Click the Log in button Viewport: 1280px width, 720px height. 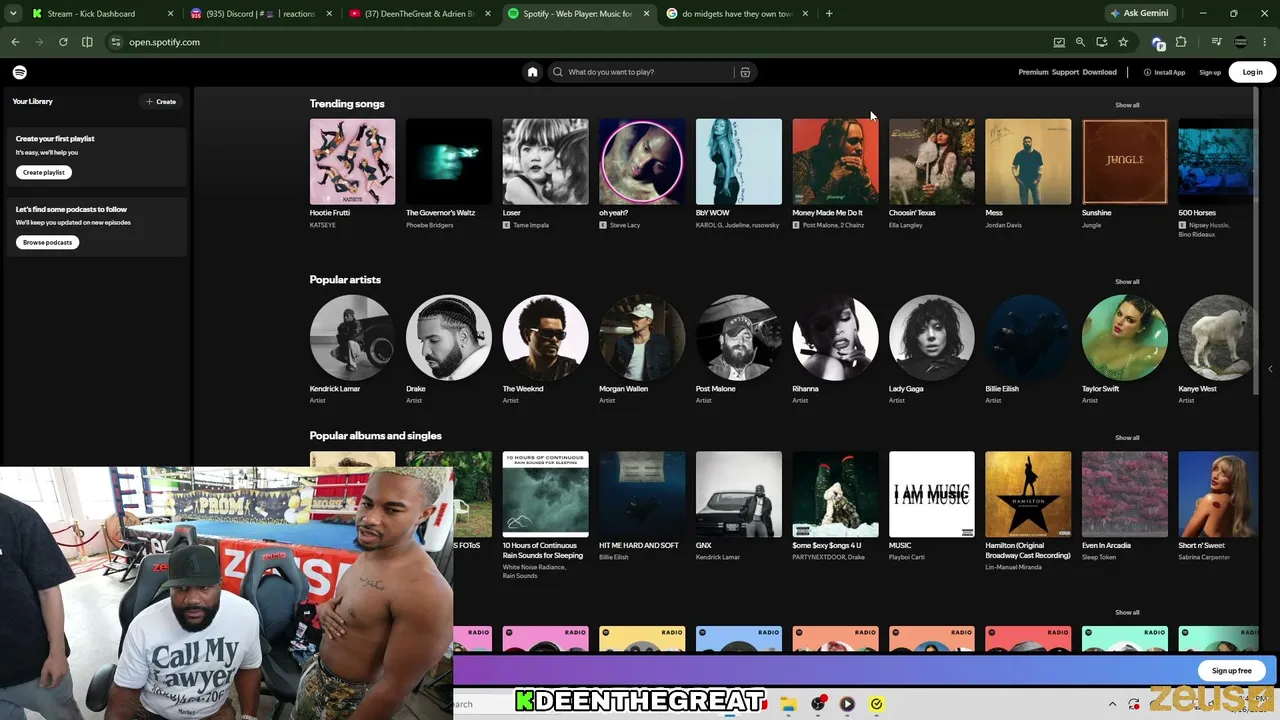[x=1252, y=72]
